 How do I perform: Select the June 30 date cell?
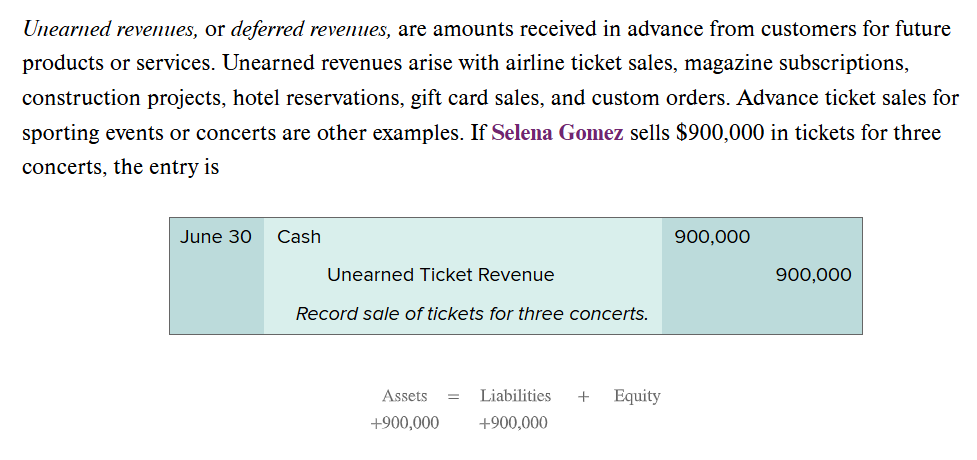point(216,237)
